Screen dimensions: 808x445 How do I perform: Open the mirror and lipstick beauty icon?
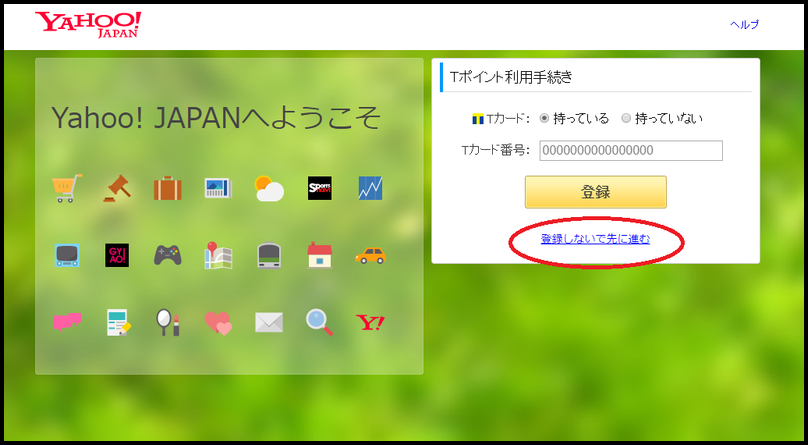(x=167, y=322)
